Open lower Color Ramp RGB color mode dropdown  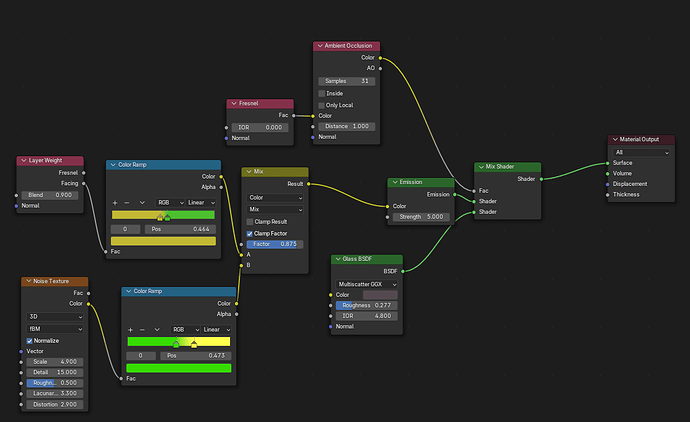[x=186, y=330]
